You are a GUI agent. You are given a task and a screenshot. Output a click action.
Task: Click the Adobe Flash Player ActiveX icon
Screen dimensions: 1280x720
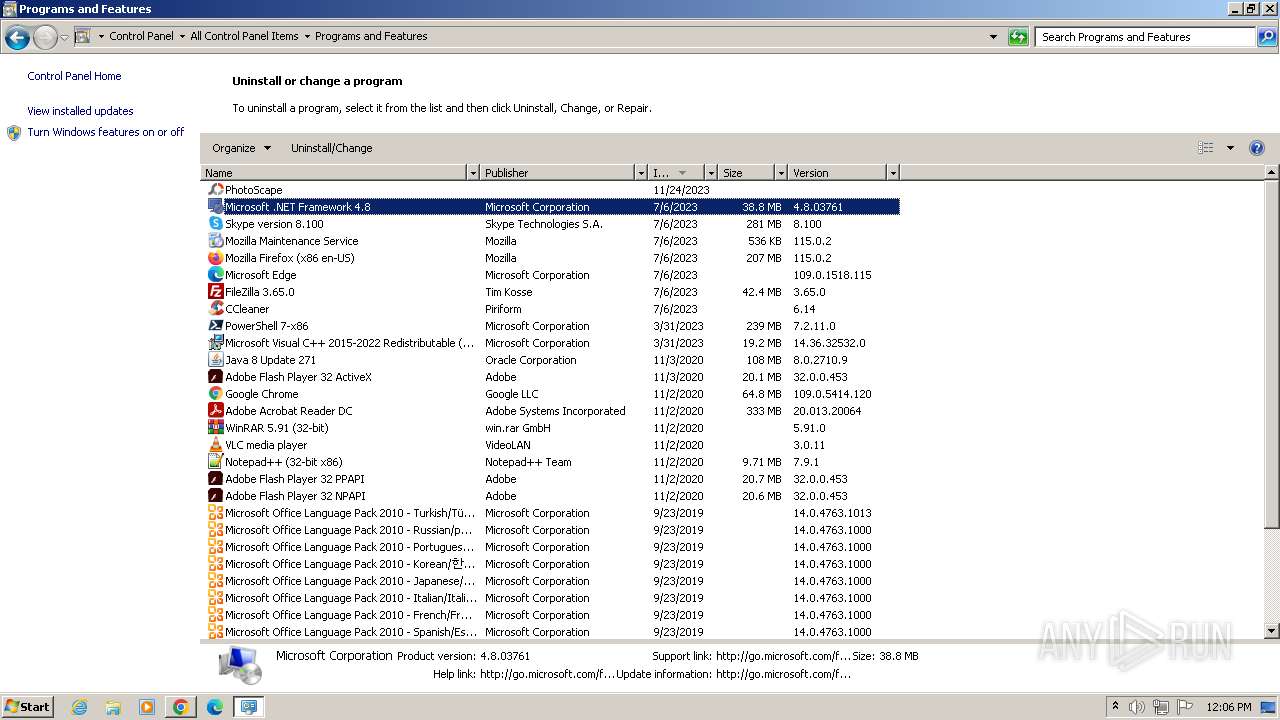click(215, 377)
